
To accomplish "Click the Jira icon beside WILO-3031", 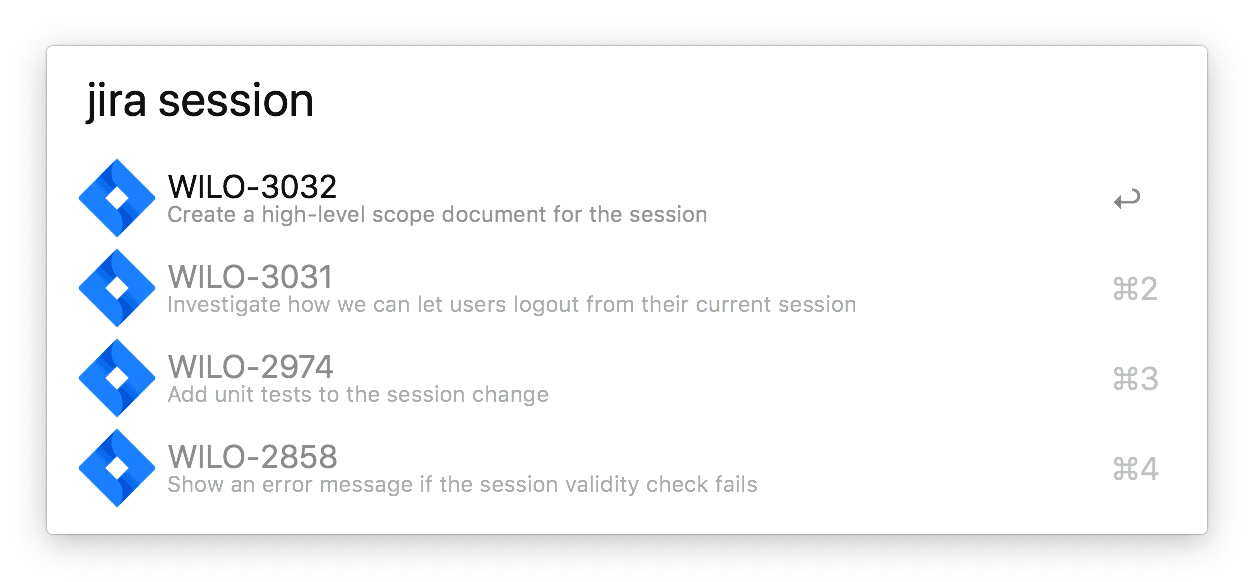I will [117, 288].
